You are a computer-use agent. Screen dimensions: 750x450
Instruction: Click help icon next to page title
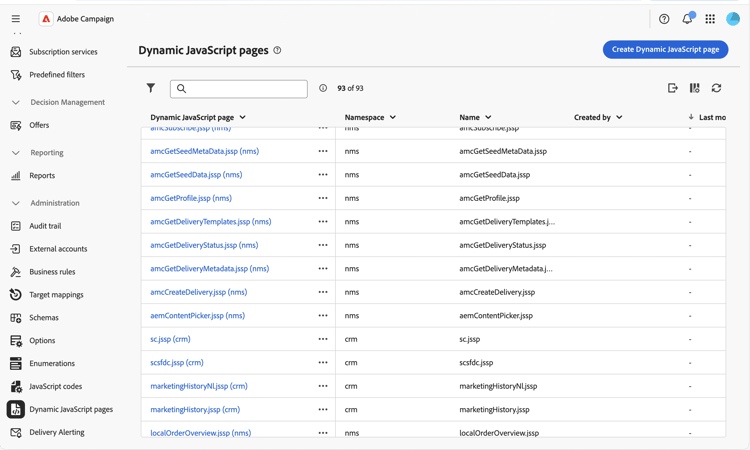pos(277,50)
